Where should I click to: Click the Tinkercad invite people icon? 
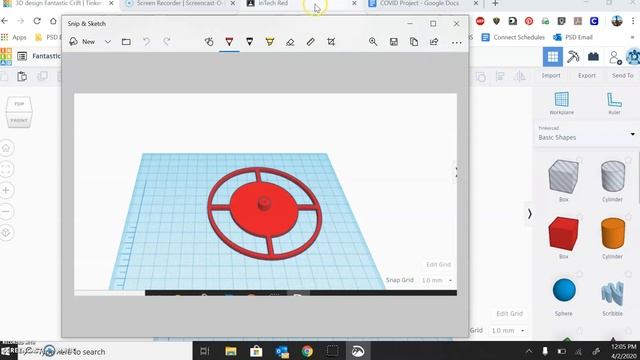click(x=615, y=58)
